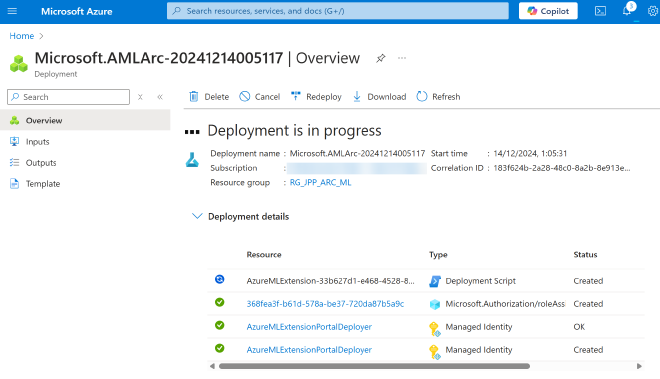Collapse the sidebar menu with double chevron
This screenshot has width=660, height=379.
pos(160,97)
